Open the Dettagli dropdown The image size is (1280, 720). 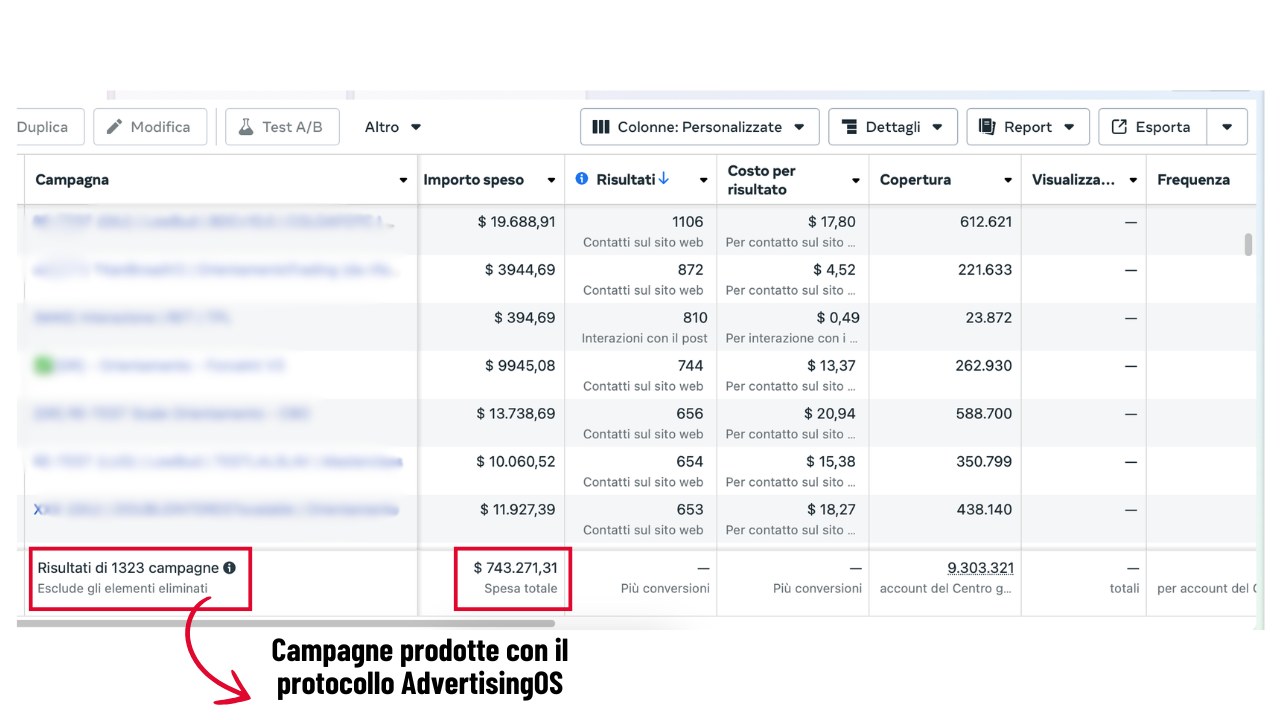pos(893,127)
